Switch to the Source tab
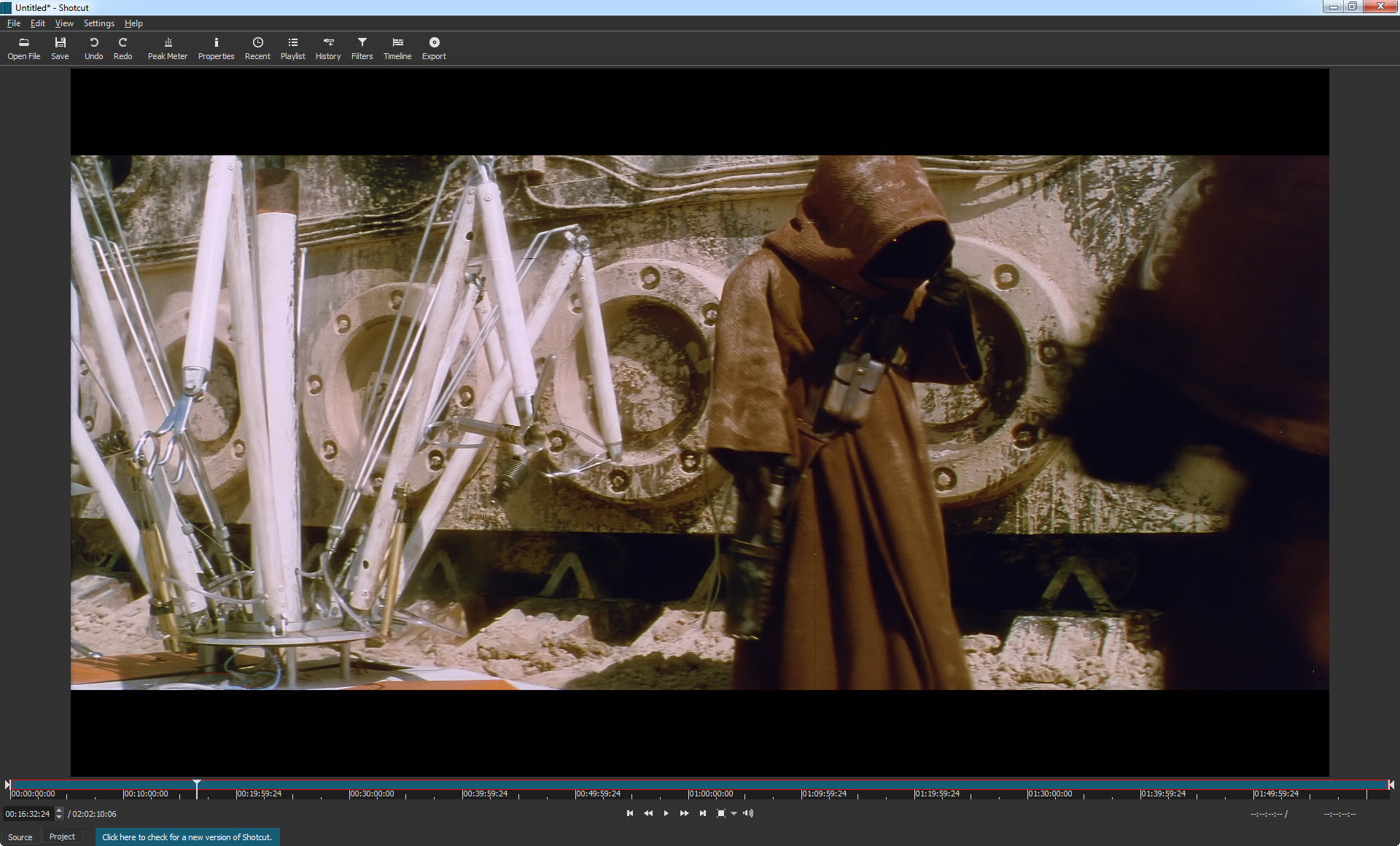 [20, 837]
